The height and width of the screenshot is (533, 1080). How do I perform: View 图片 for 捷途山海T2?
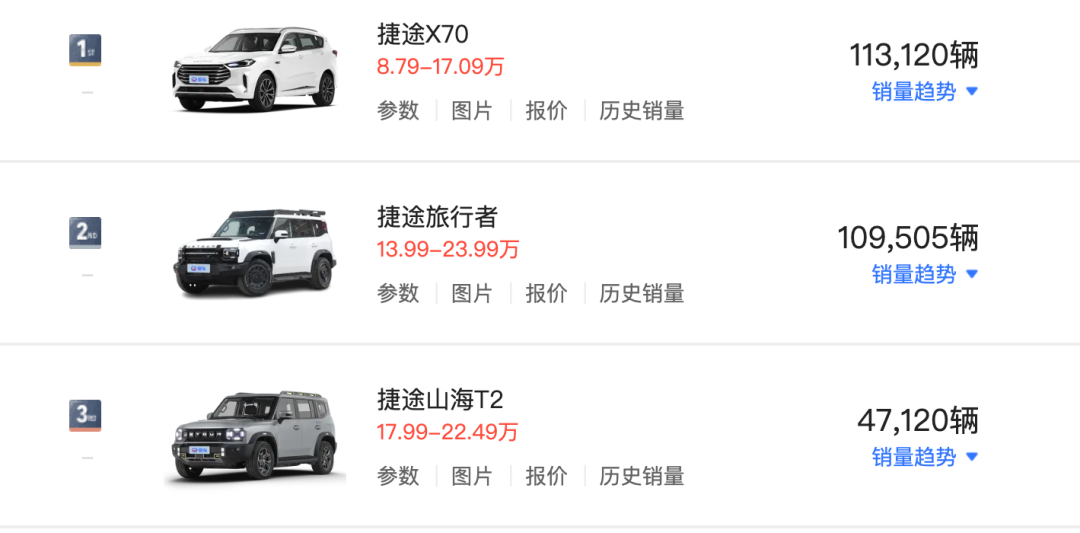[472, 476]
